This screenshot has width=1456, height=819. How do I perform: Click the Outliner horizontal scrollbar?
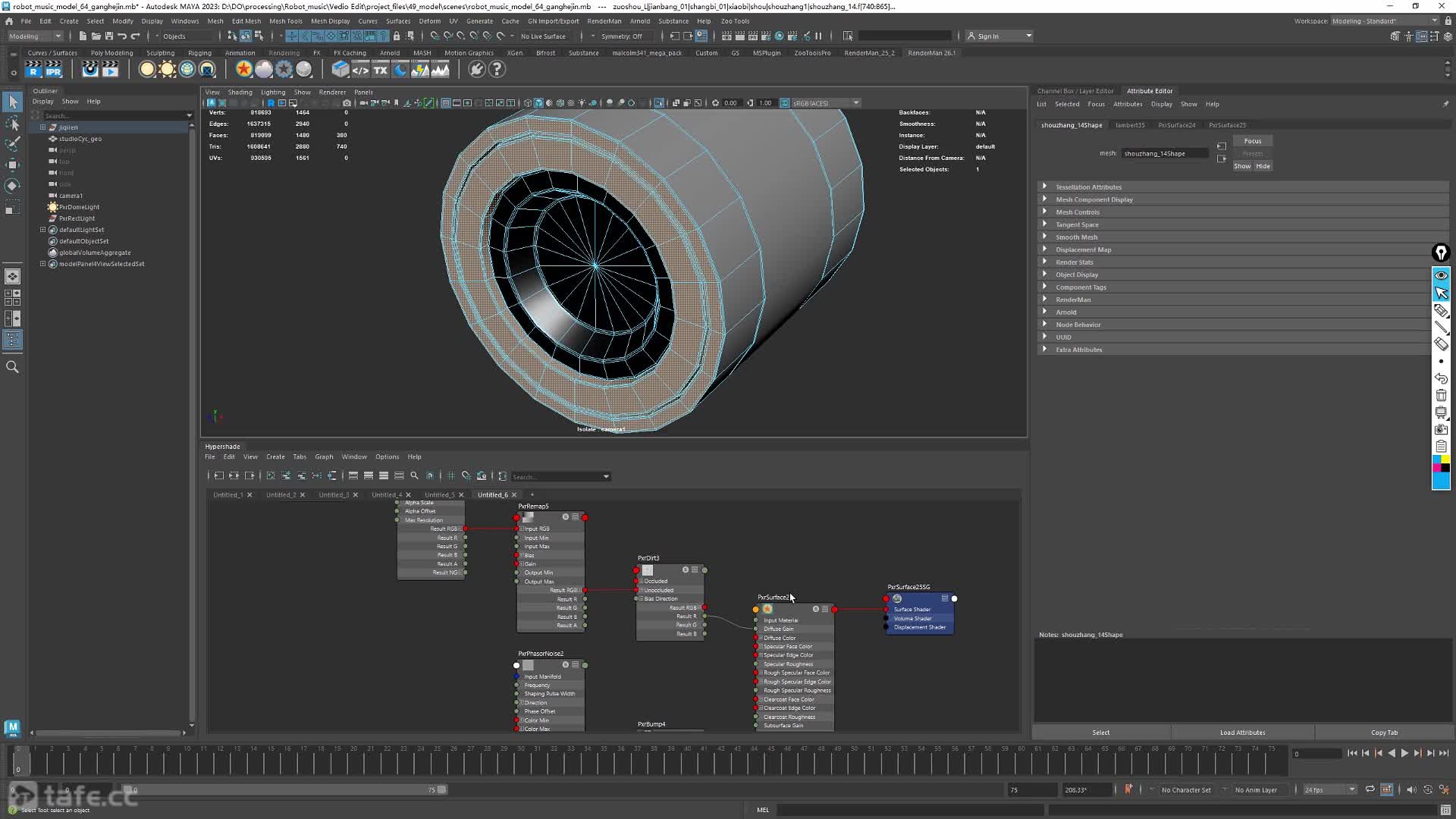108,733
